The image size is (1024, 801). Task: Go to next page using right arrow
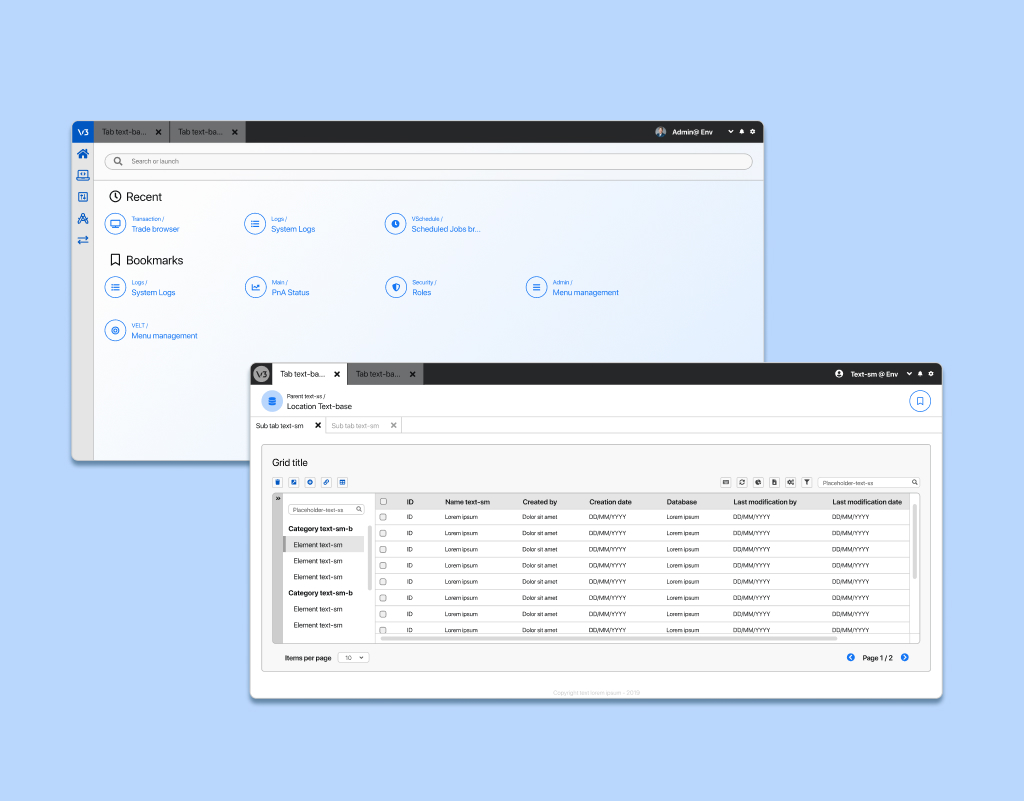(x=905, y=657)
